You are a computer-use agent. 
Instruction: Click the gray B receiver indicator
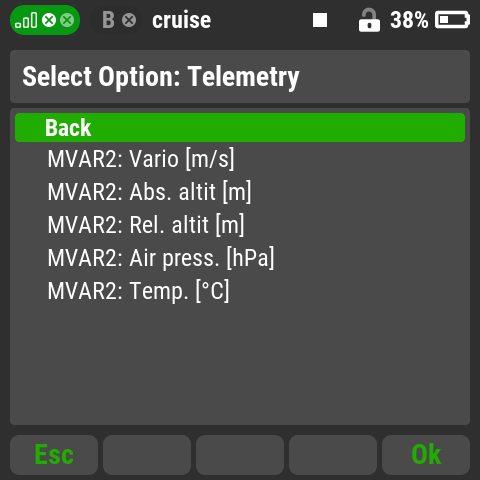point(108,20)
